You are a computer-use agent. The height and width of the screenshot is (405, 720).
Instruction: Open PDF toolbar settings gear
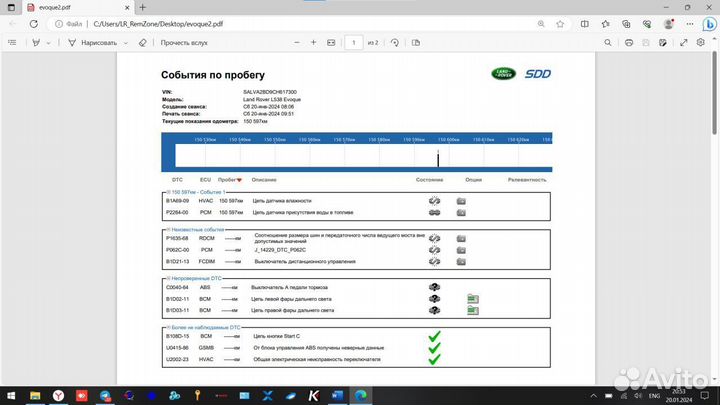click(x=700, y=43)
